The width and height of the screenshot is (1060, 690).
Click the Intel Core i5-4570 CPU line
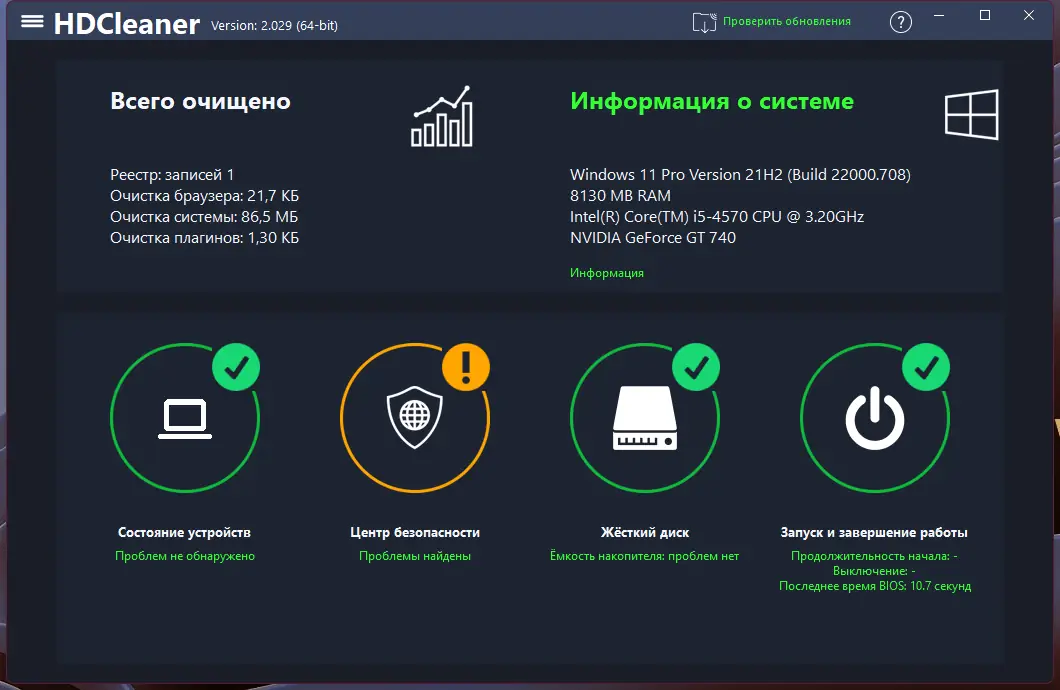click(x=717, y=217)
